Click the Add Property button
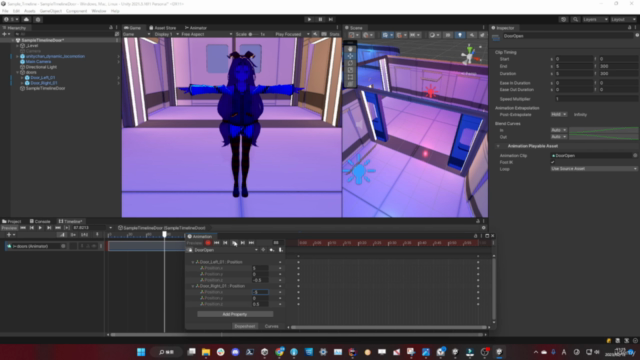 tap(235, 314)
